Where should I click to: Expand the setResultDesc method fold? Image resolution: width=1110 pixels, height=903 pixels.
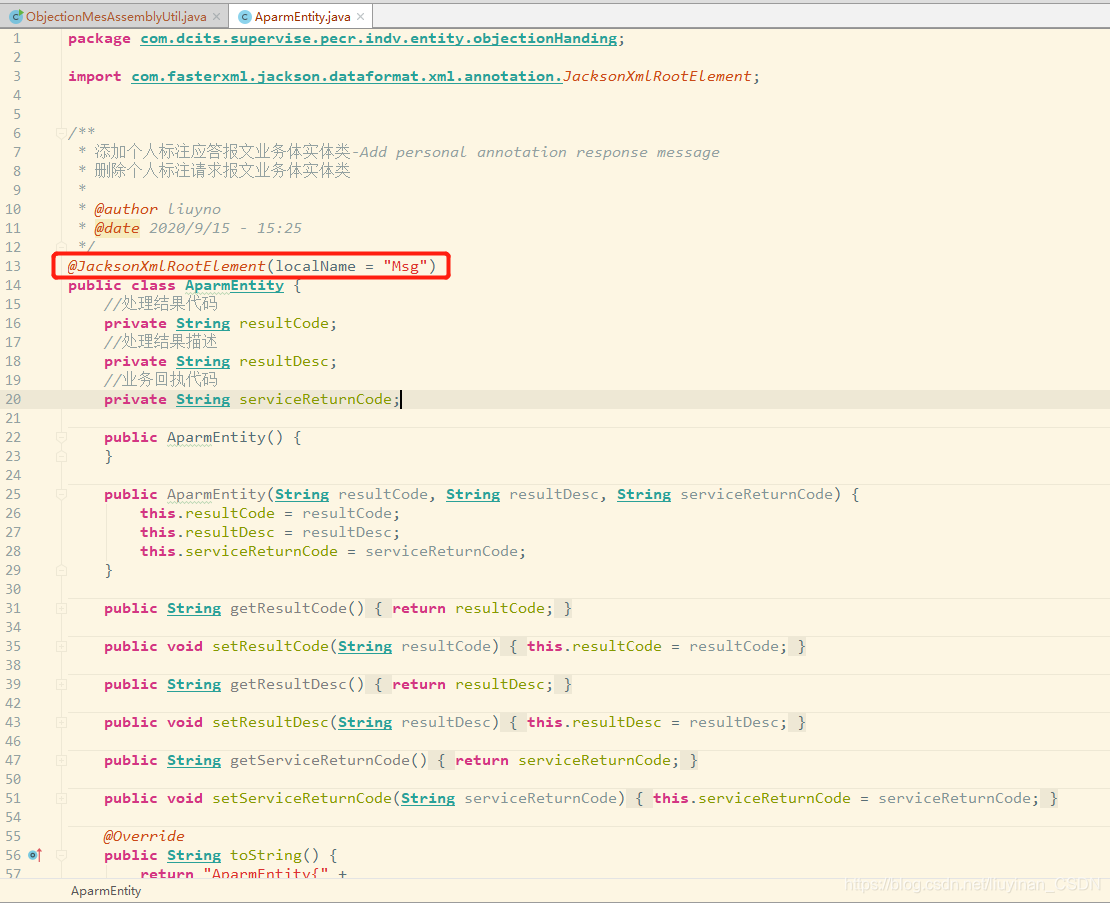coord(60,722)
